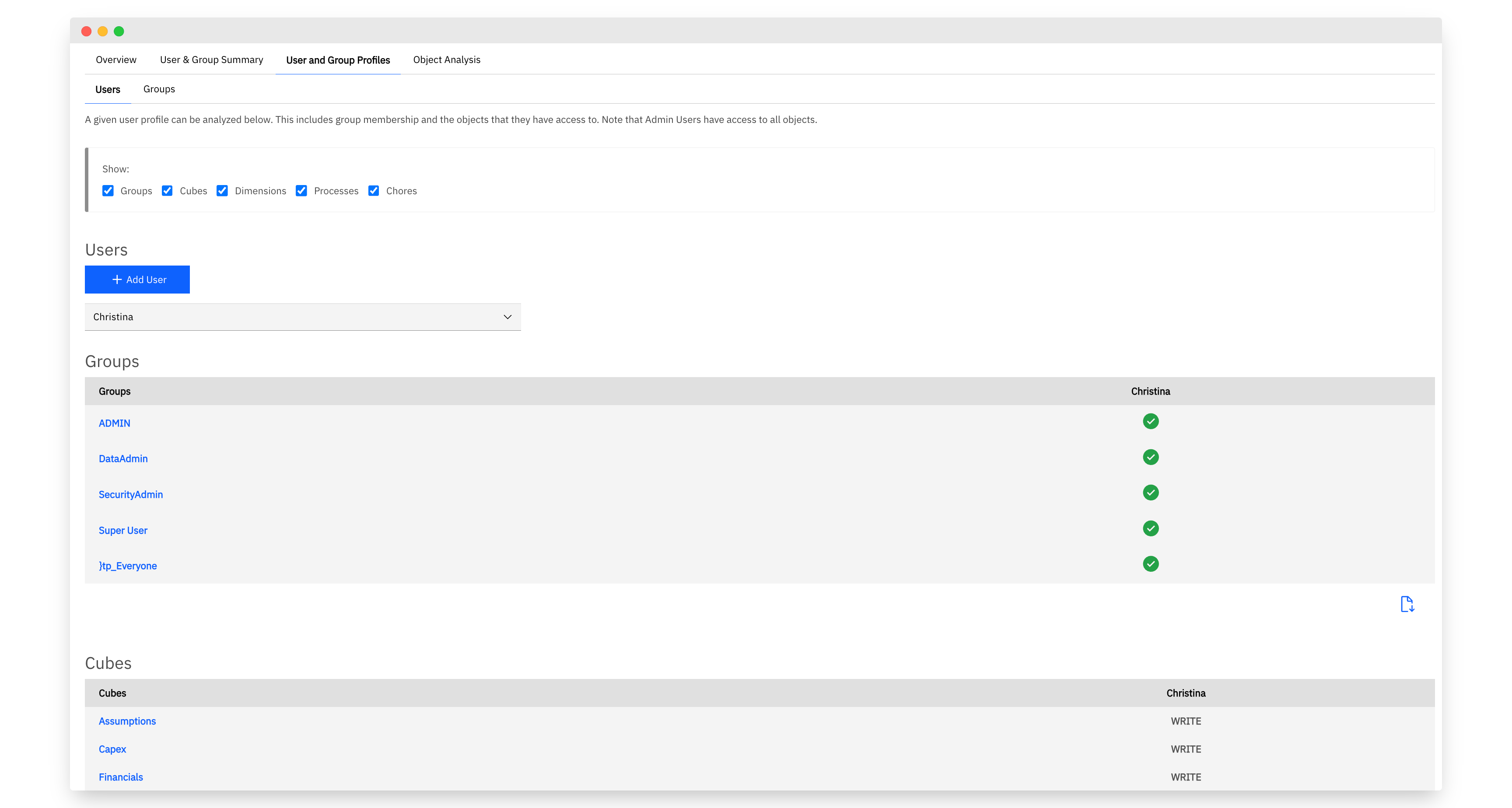1512x808 pixels.
Task: Click the green checkmark for DataAdmin group
Action: pos(1151,457)
